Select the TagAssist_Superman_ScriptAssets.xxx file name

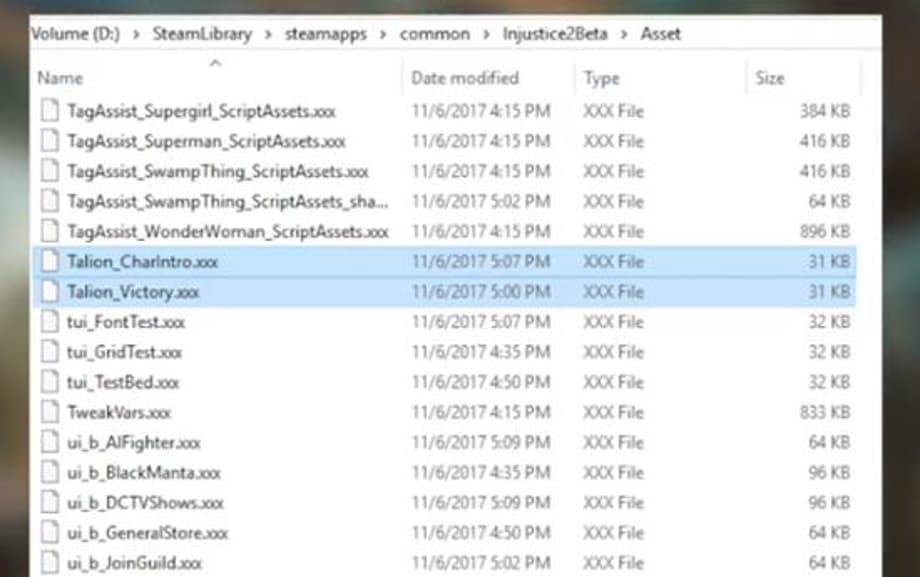coord(206,142)
